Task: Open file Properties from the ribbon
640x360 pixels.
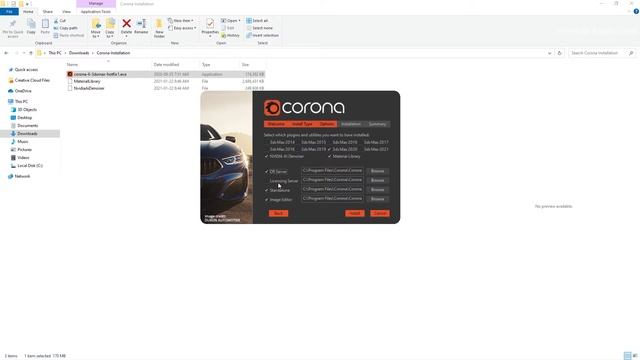Action: coord(210,27)
